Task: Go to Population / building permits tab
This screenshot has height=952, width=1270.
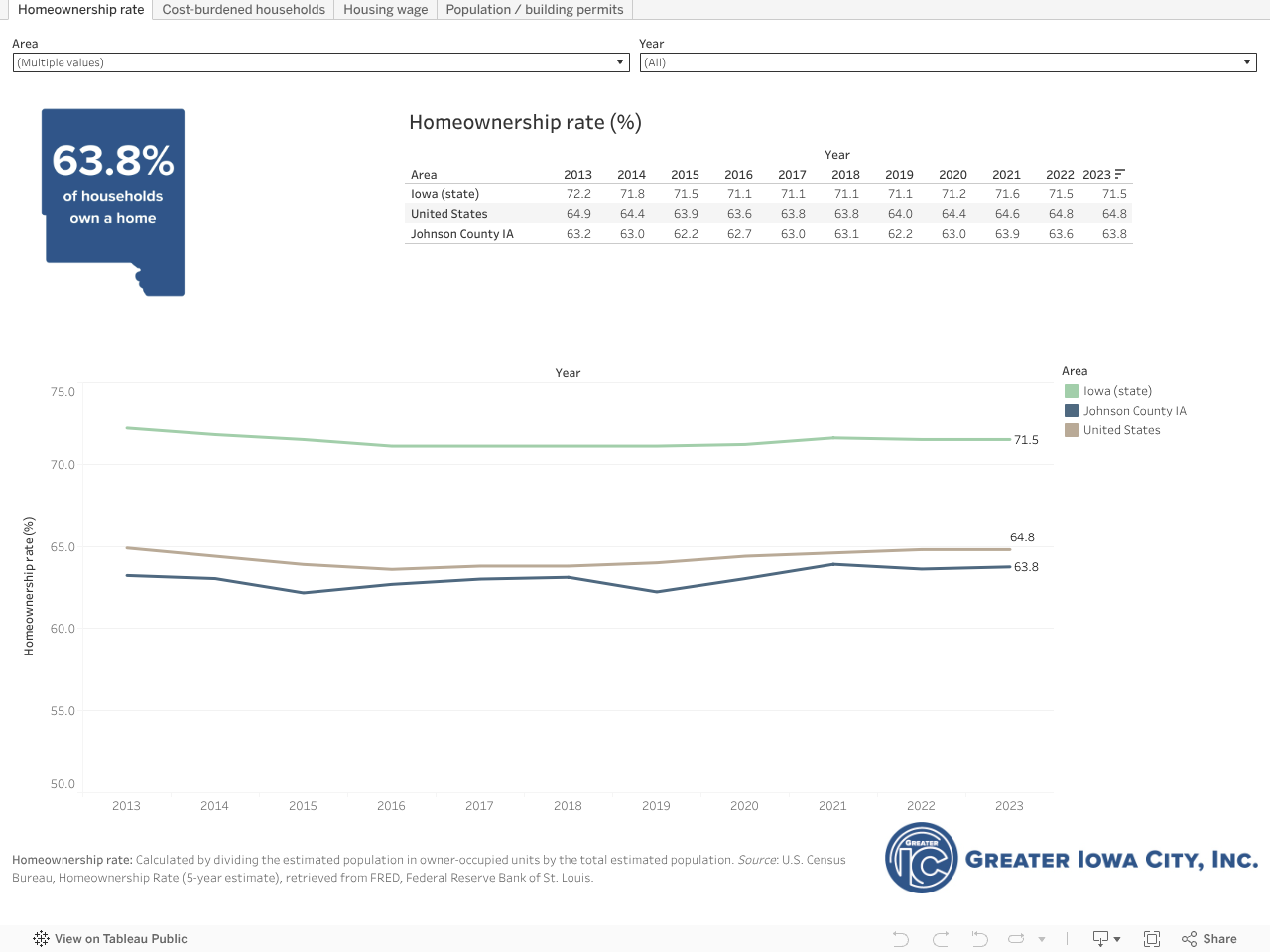Action: click(x=534, y=10)
